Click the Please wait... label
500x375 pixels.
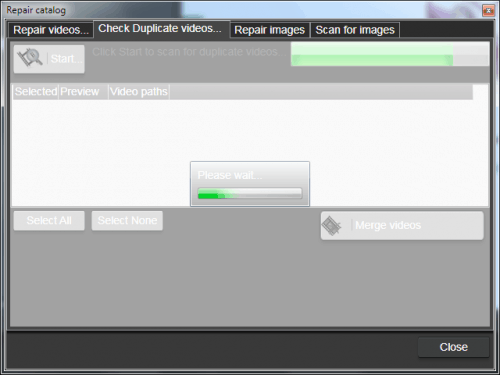(230, 175)
